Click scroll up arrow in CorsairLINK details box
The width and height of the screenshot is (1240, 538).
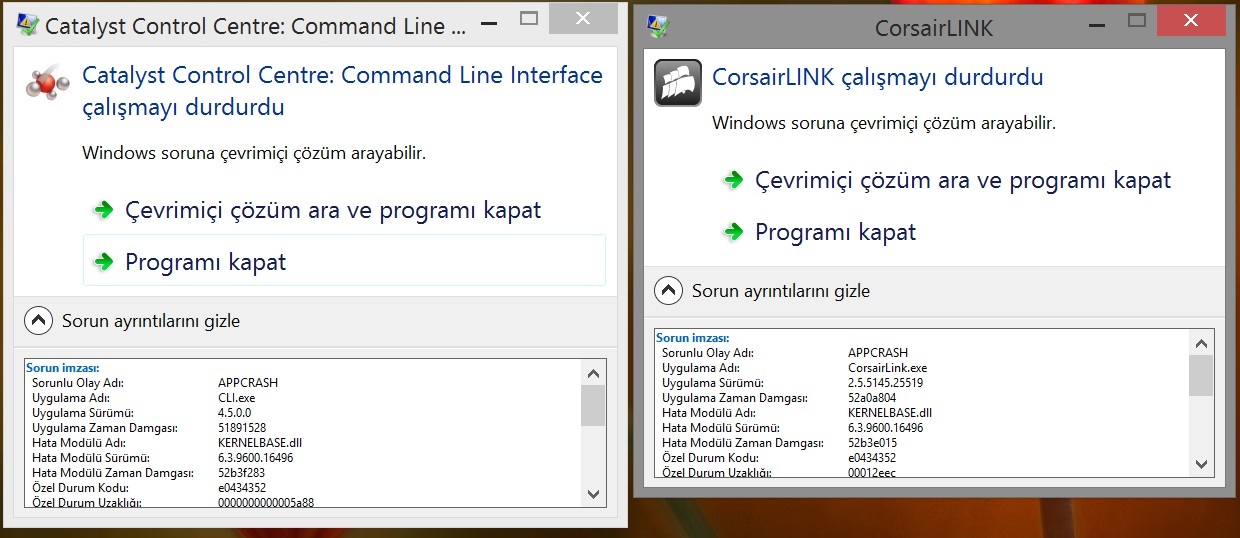point(1201,344)
